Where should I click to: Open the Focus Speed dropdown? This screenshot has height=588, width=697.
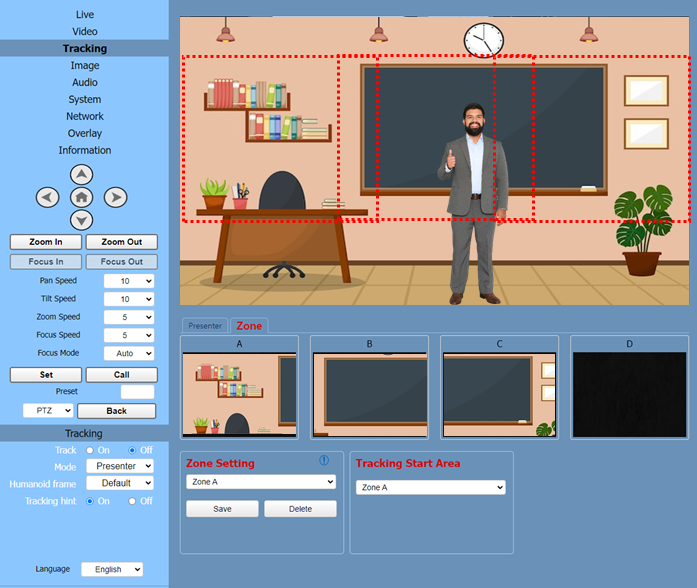click(x=129, y=335)
